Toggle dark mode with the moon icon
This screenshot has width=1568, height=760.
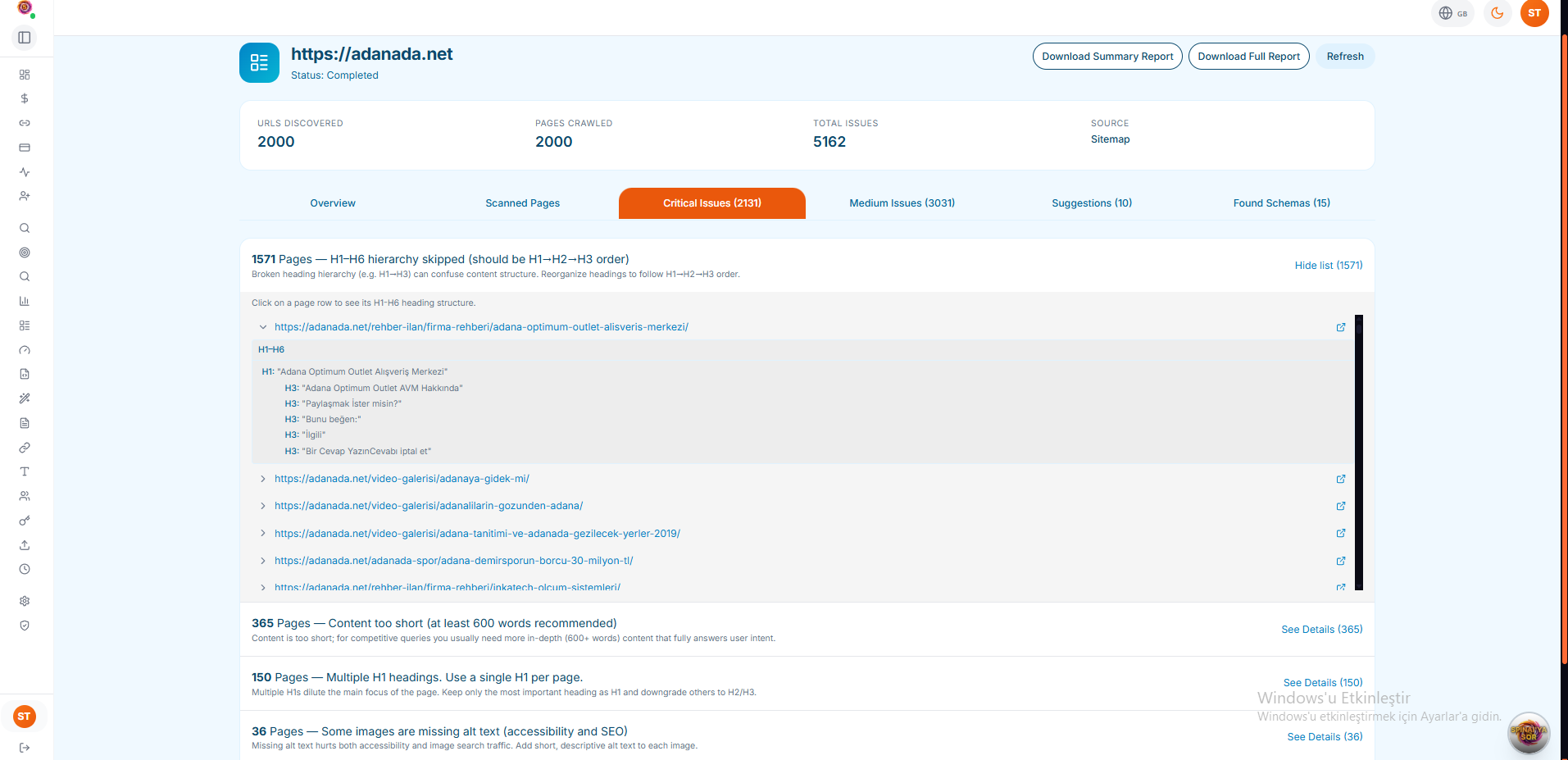pyautogui.click(x=1497, y=13)
